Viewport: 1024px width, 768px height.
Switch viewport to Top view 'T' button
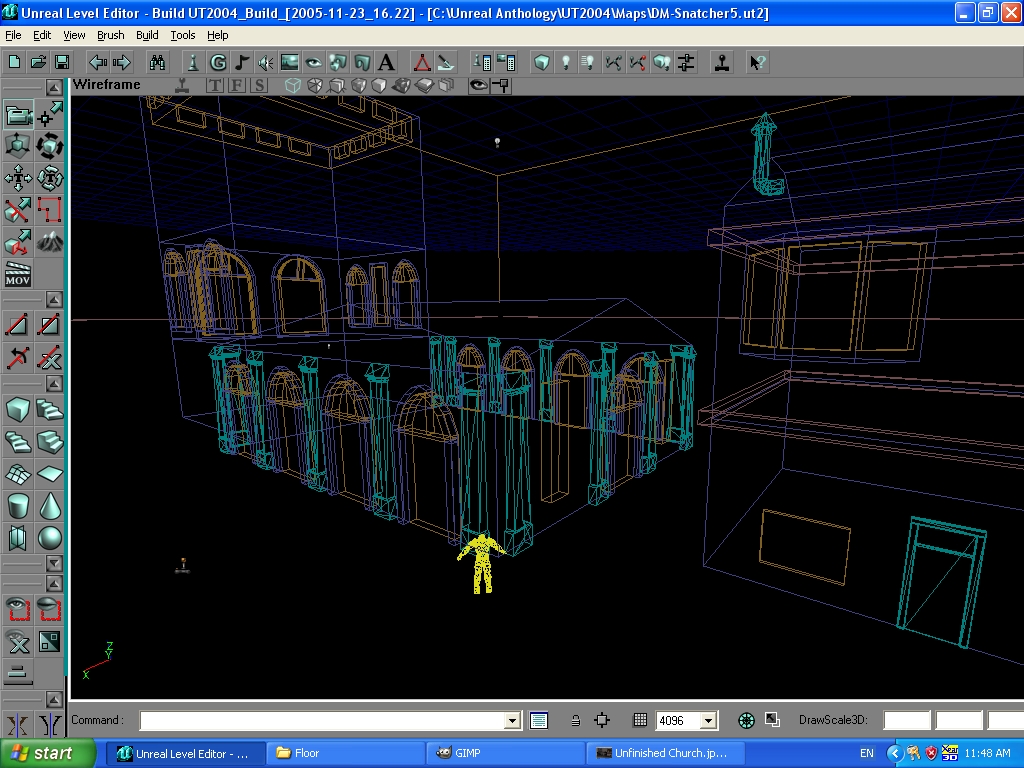(214, 85)
